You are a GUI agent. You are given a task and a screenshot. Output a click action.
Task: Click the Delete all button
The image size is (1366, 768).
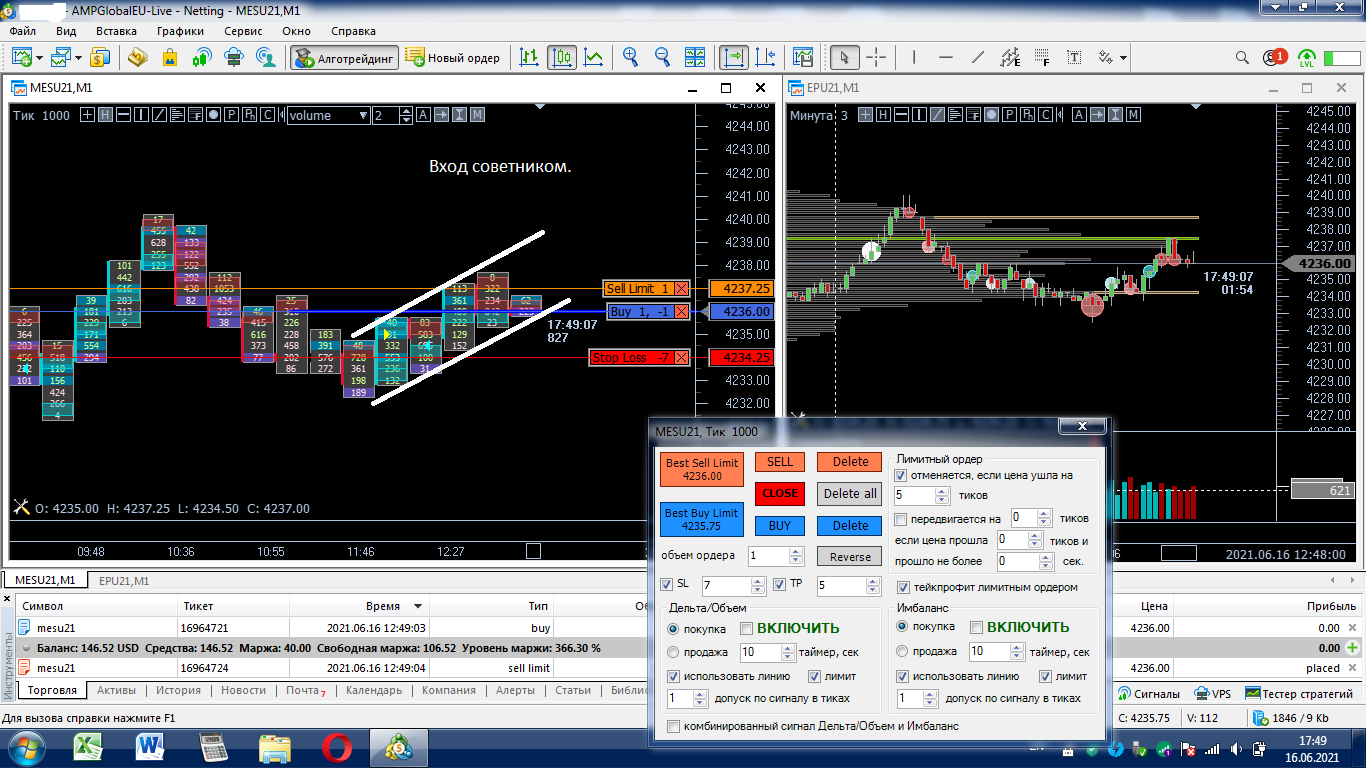[849, 493]
